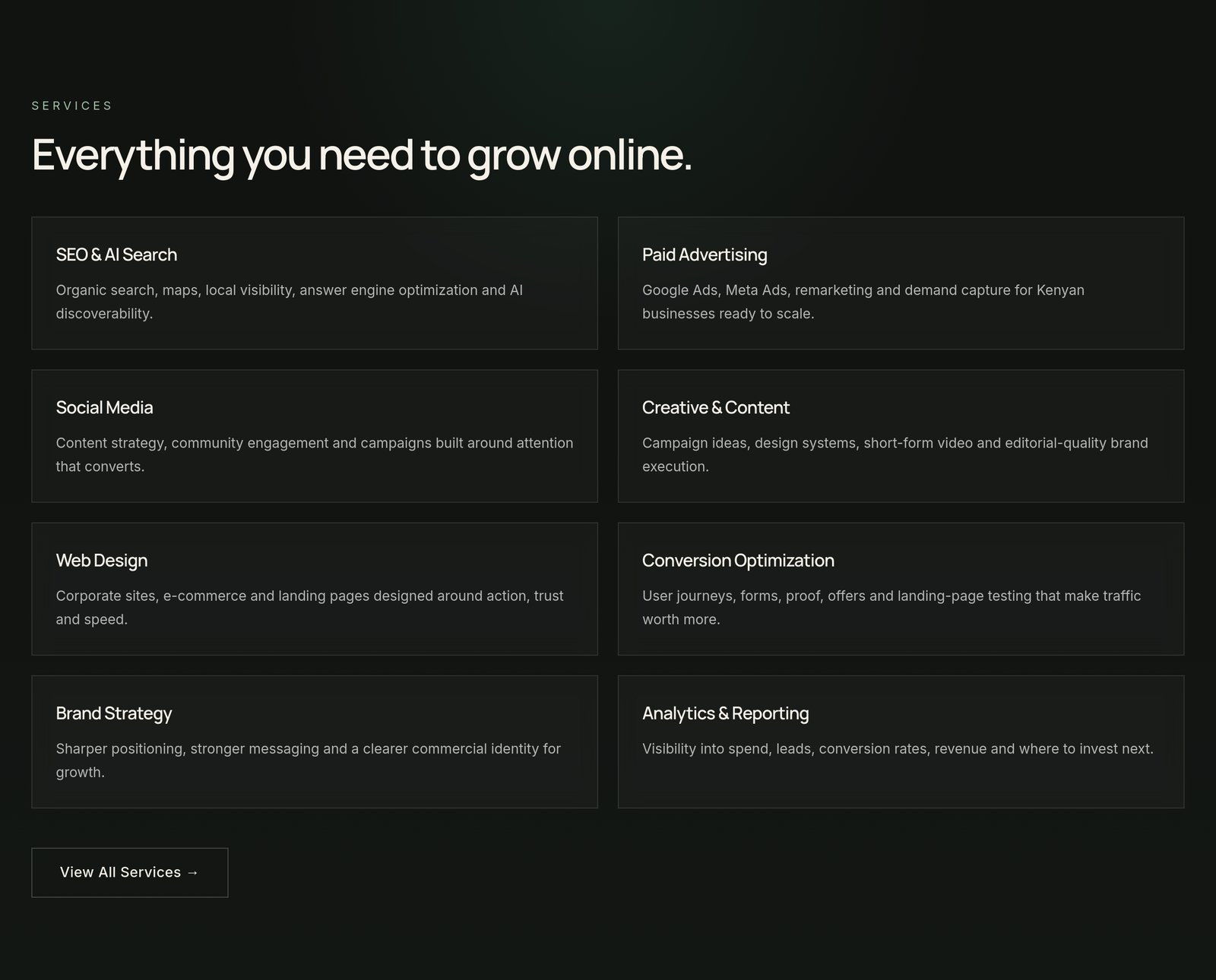Image resolution: width=1216 pixels, height=980 pixels.
Task: Open the Paid Advertising card
Action: tap(901, 283)
